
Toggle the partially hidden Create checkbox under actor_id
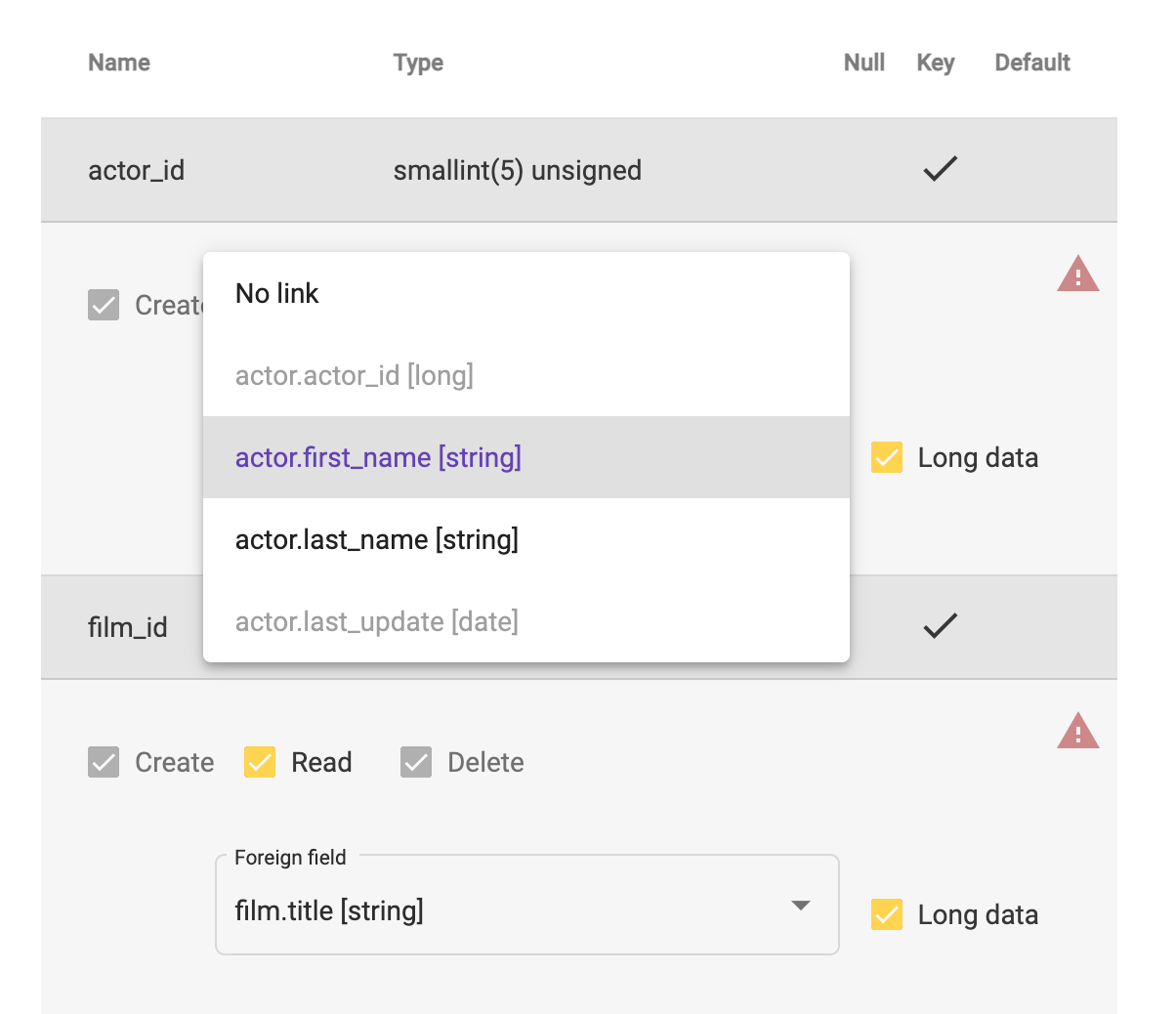(104, 305)
